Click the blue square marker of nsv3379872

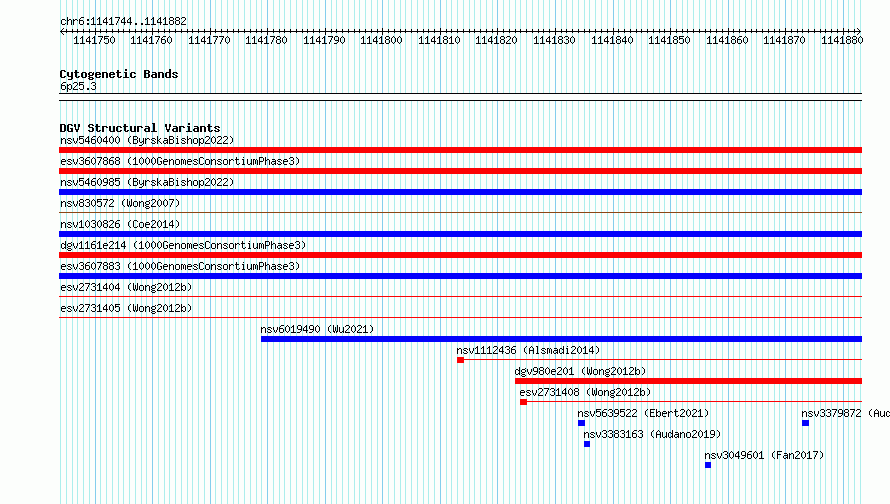pyautogui.click(x=805, y=423)
